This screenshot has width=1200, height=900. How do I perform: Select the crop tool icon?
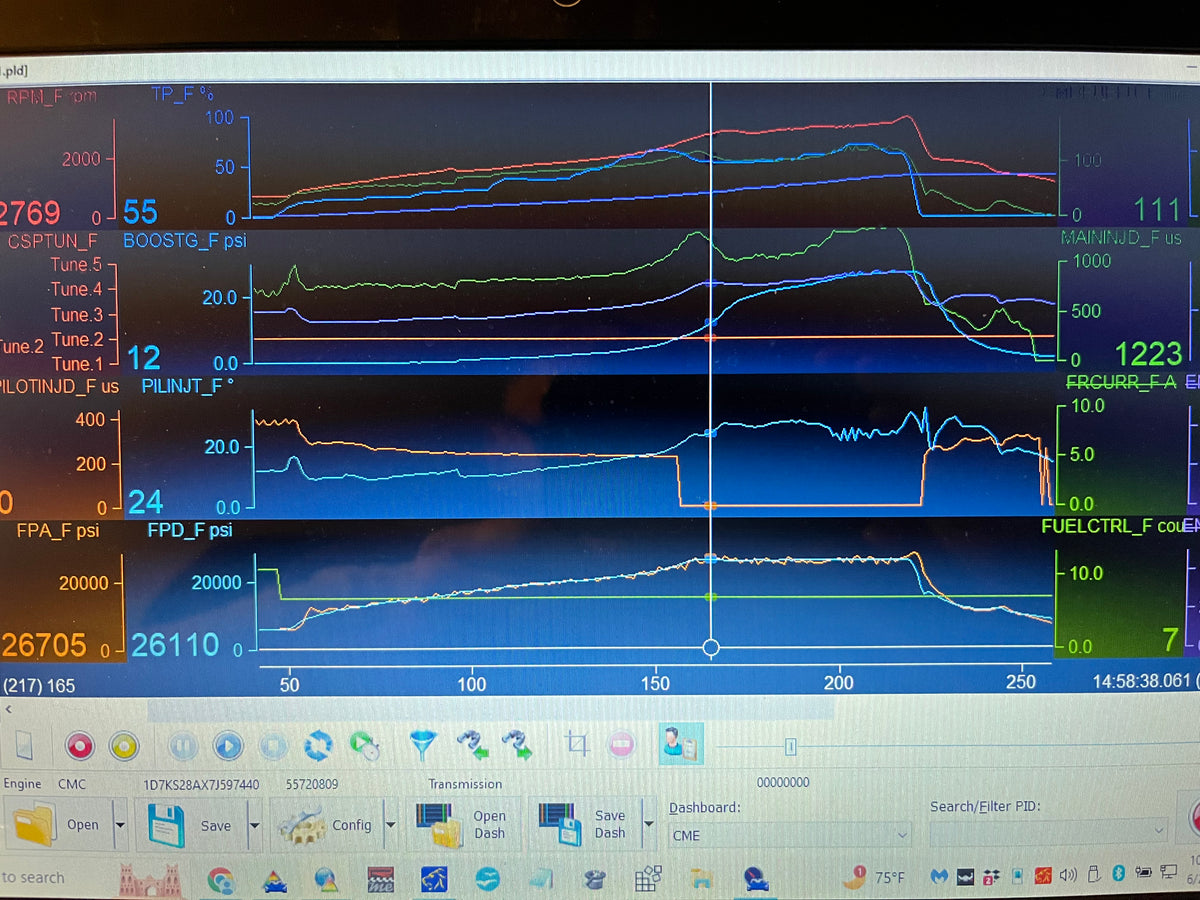pyautogui.click(x=575, y=744)
